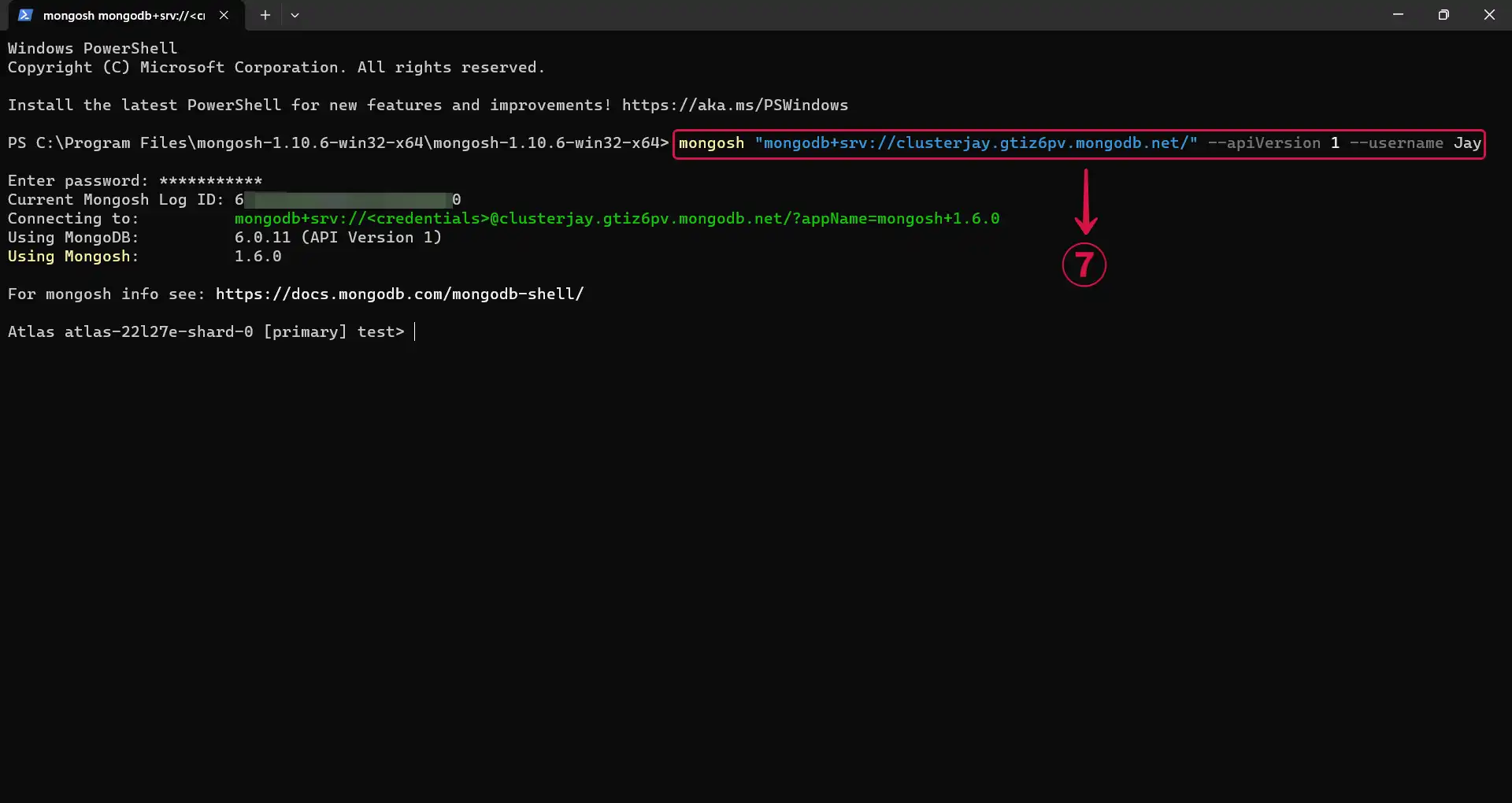The image size is (1512, 803).
Task: Click the PS C:\Program Files\mongosh path prompt
Action: click(x=338, y=142)
